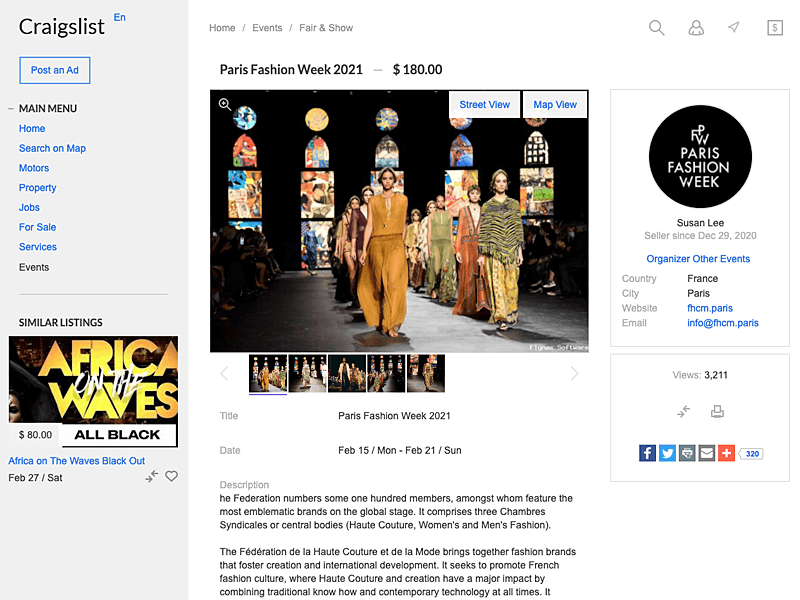Click the $ 80.00 price tag
Viewport: 800px width, 600px height.
(x=35, y=435)
